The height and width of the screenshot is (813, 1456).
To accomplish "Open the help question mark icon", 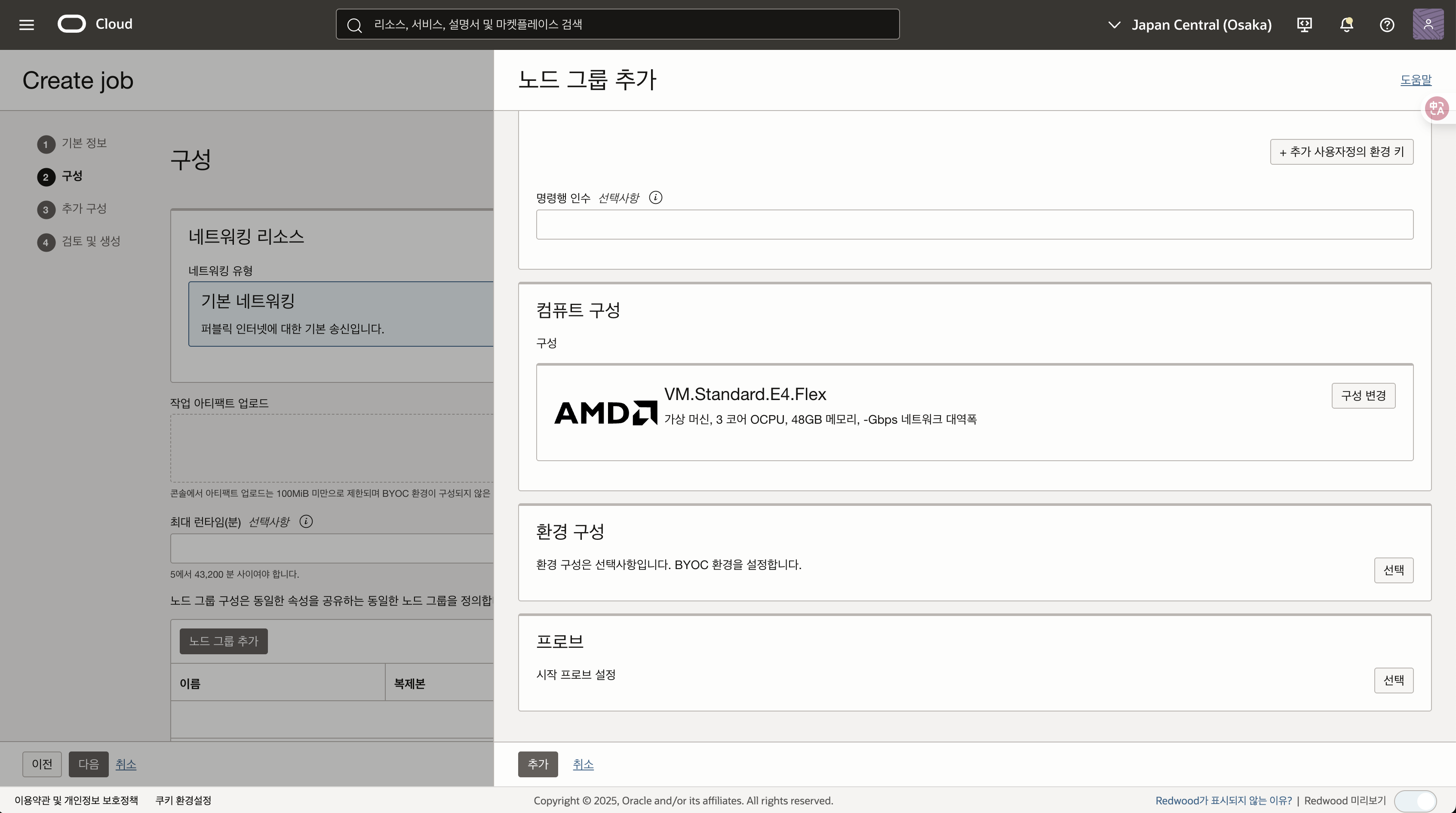I will 1387,25.
